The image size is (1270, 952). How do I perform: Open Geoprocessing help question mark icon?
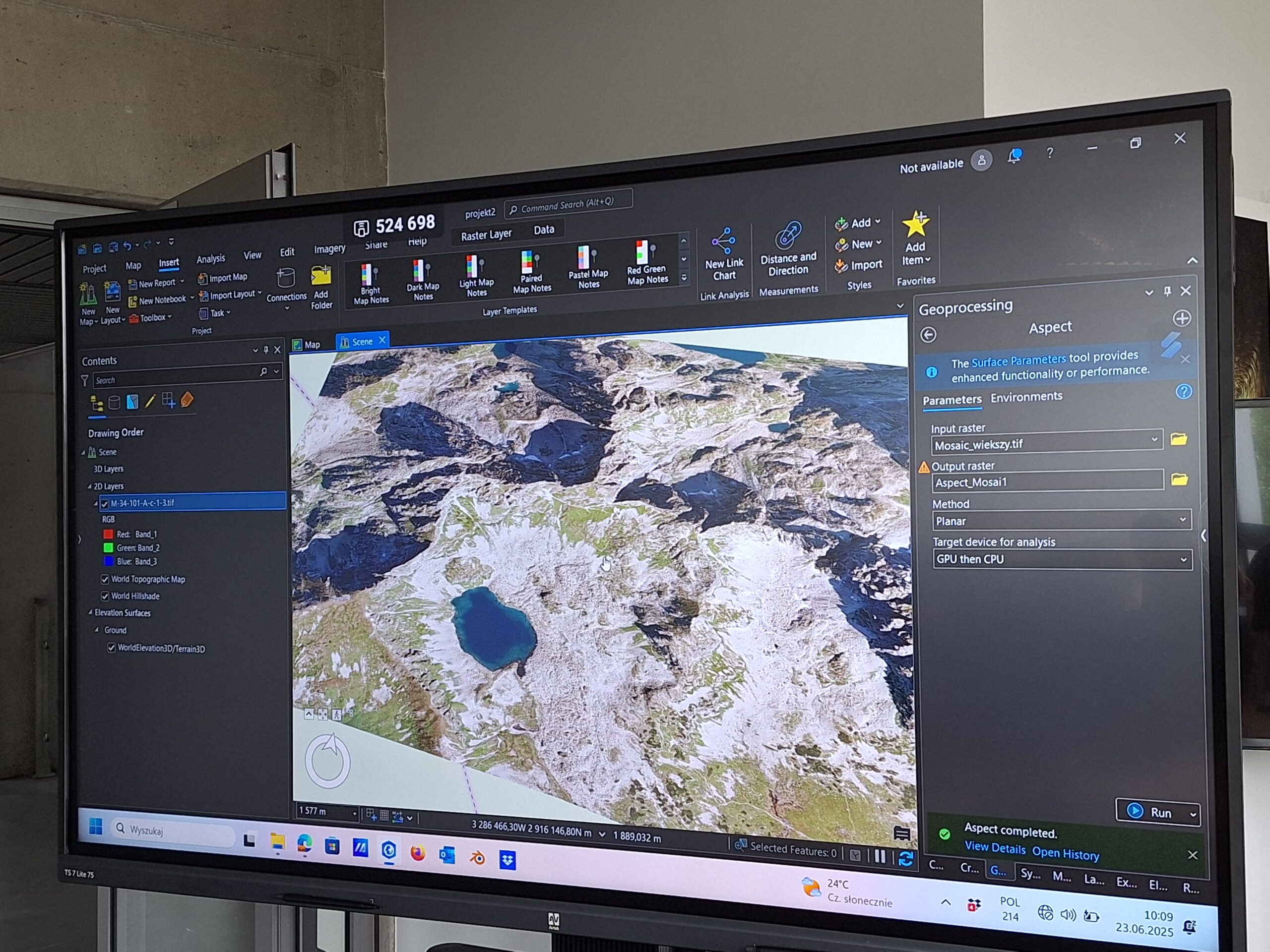coord(1183,392)
